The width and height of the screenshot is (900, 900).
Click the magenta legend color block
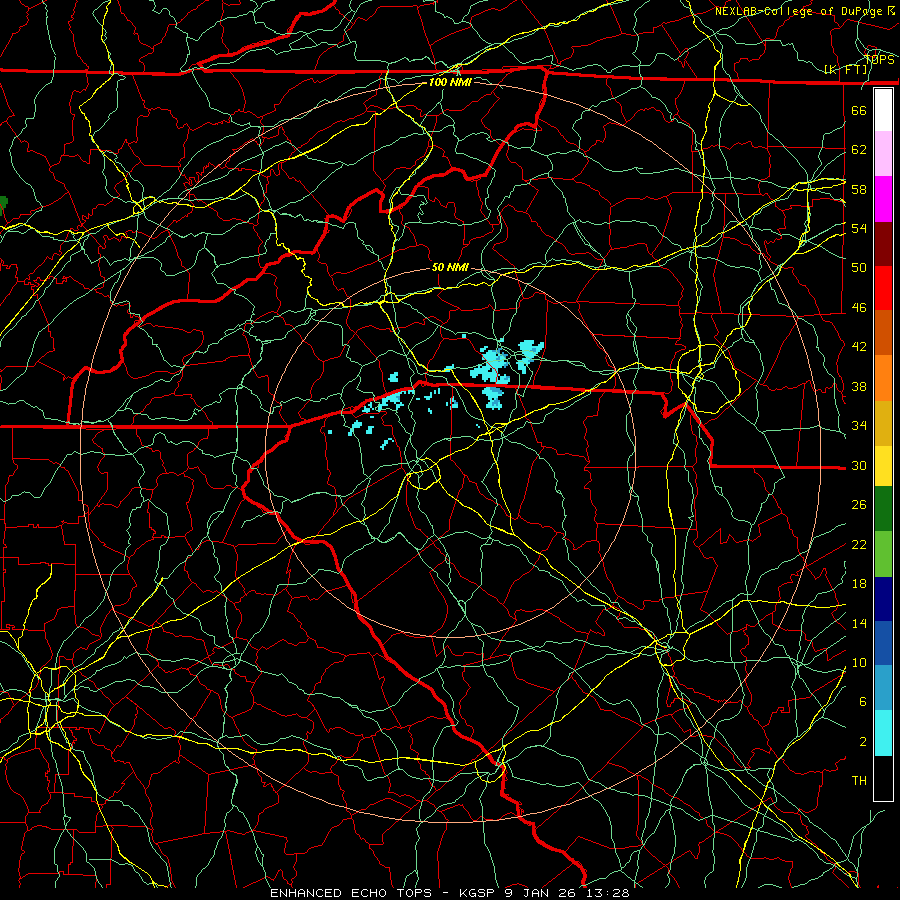pyautogui.click(x=883, y=199)
